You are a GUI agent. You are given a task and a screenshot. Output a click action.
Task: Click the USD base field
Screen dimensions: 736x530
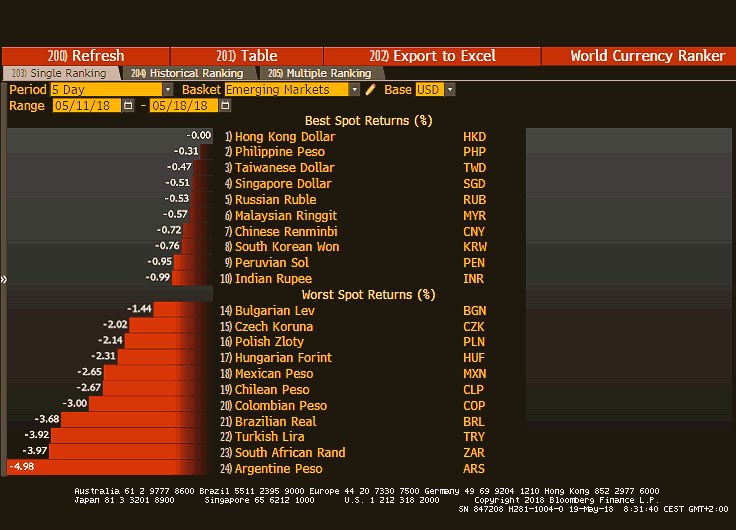click(x=429, y=90)
